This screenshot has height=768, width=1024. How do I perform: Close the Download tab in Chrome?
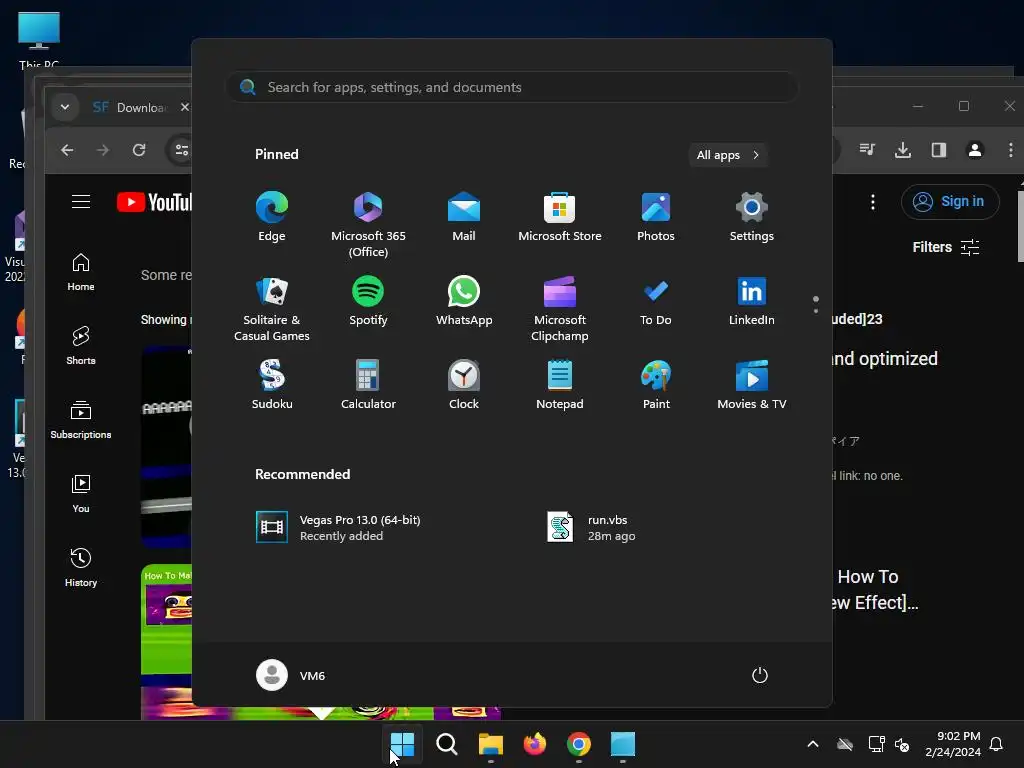[185, 107]
